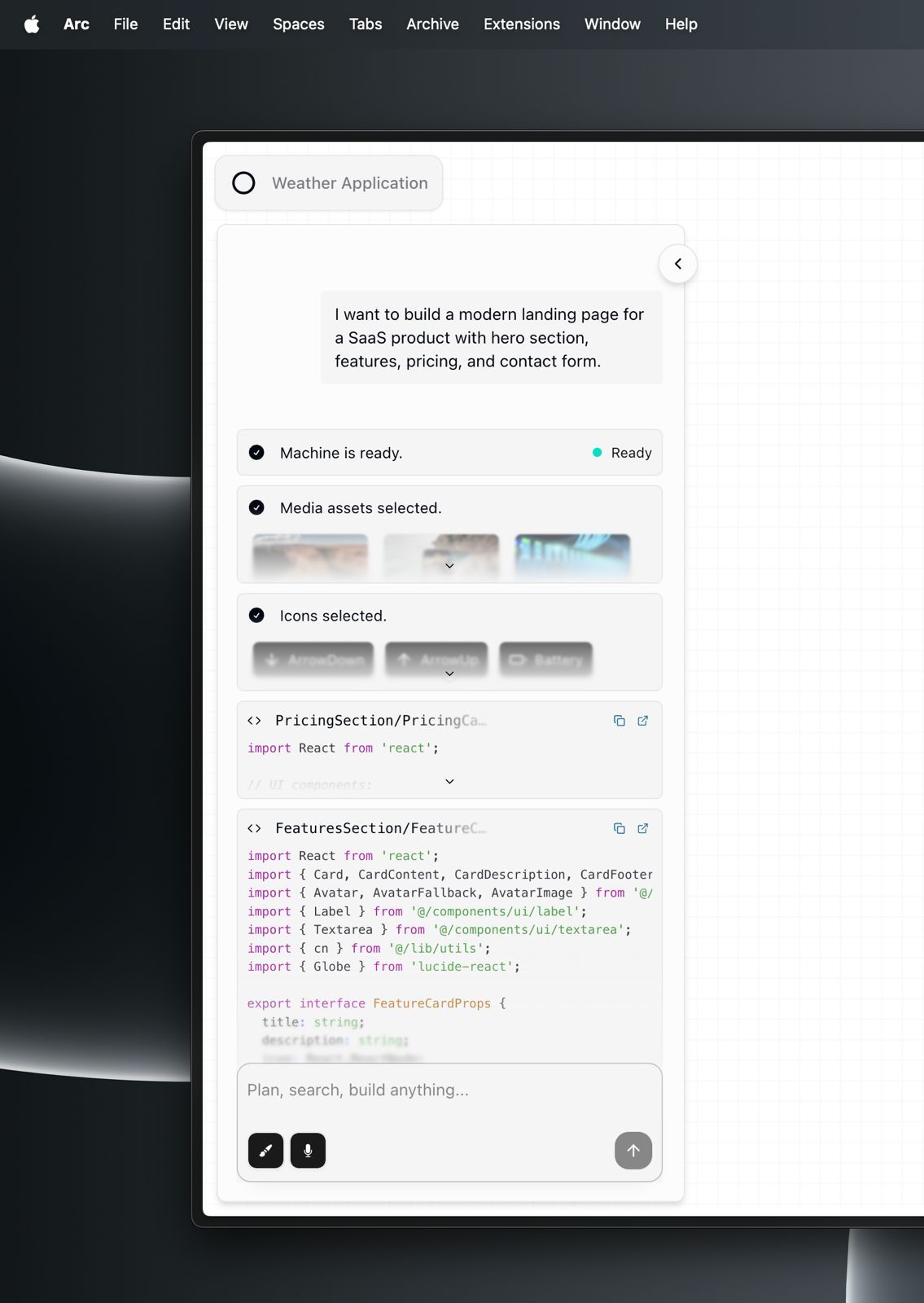The image size is (924, 1303).
Task: Click the paintbrush design tool button
Action: point(265,1151)
